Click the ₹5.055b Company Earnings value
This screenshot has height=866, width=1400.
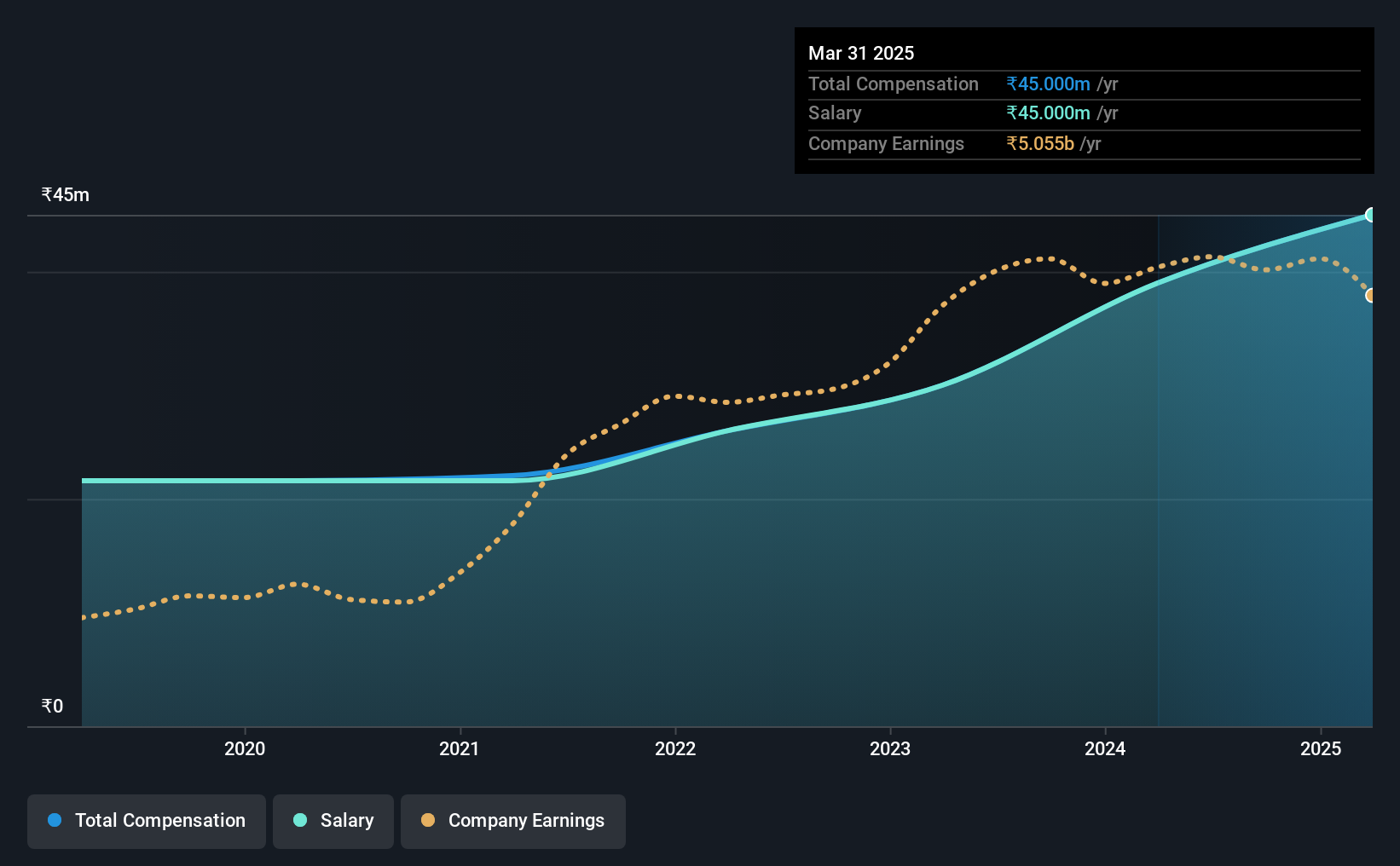[1040, 143]
